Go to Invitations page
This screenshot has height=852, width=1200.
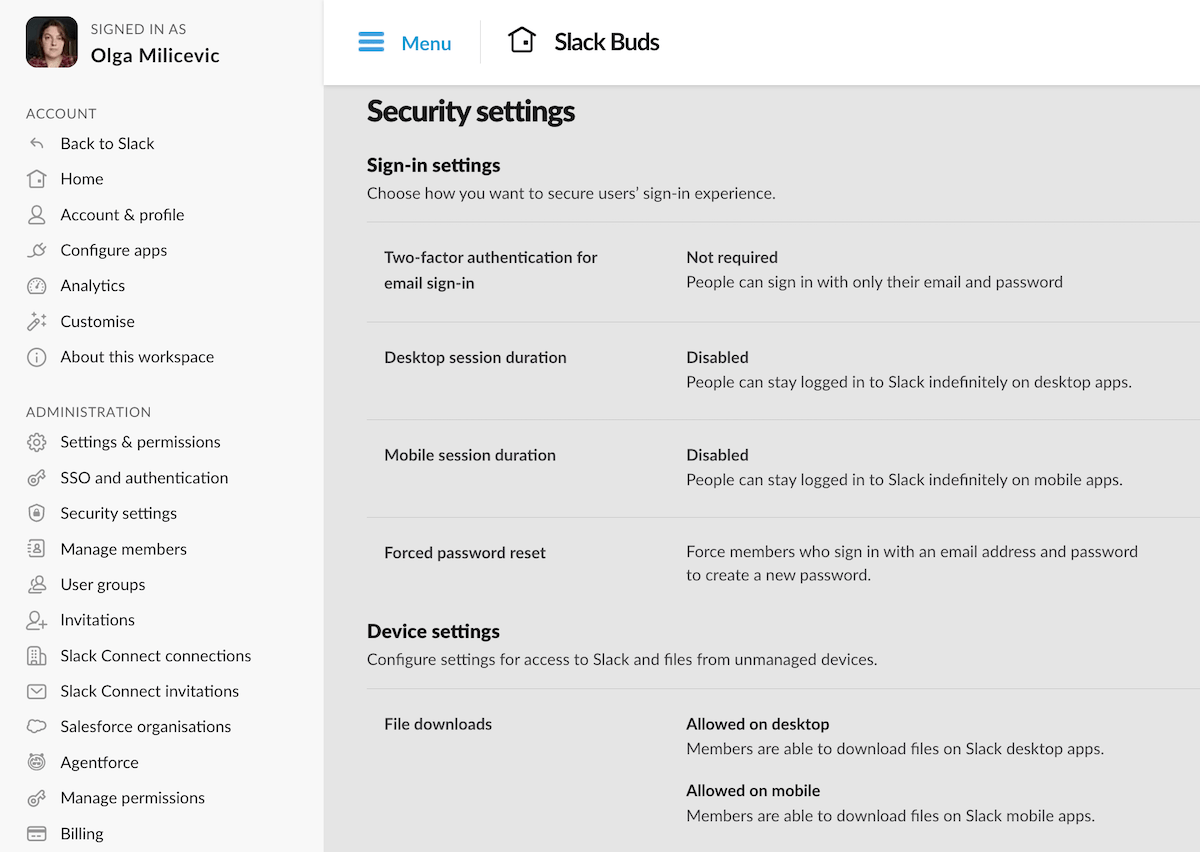[97, 620]
